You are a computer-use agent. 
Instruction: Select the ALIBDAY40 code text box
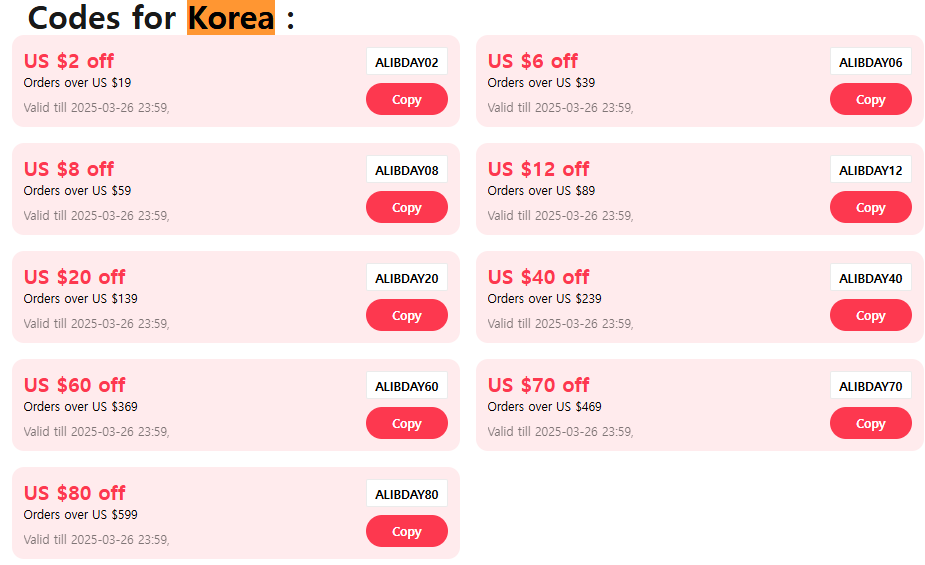tap(870, 278)
